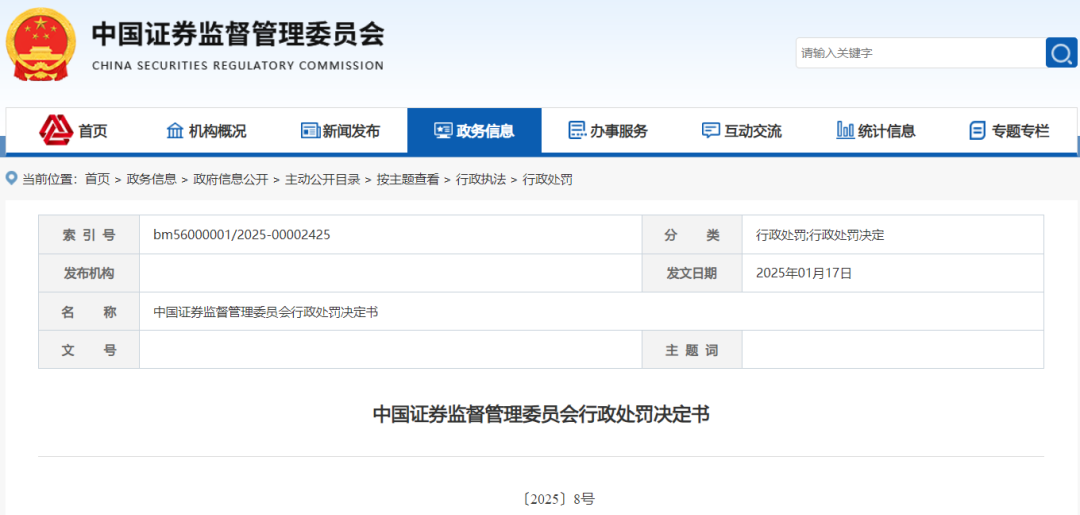Open the 首页 navigation tab

(x=74, y=130)
